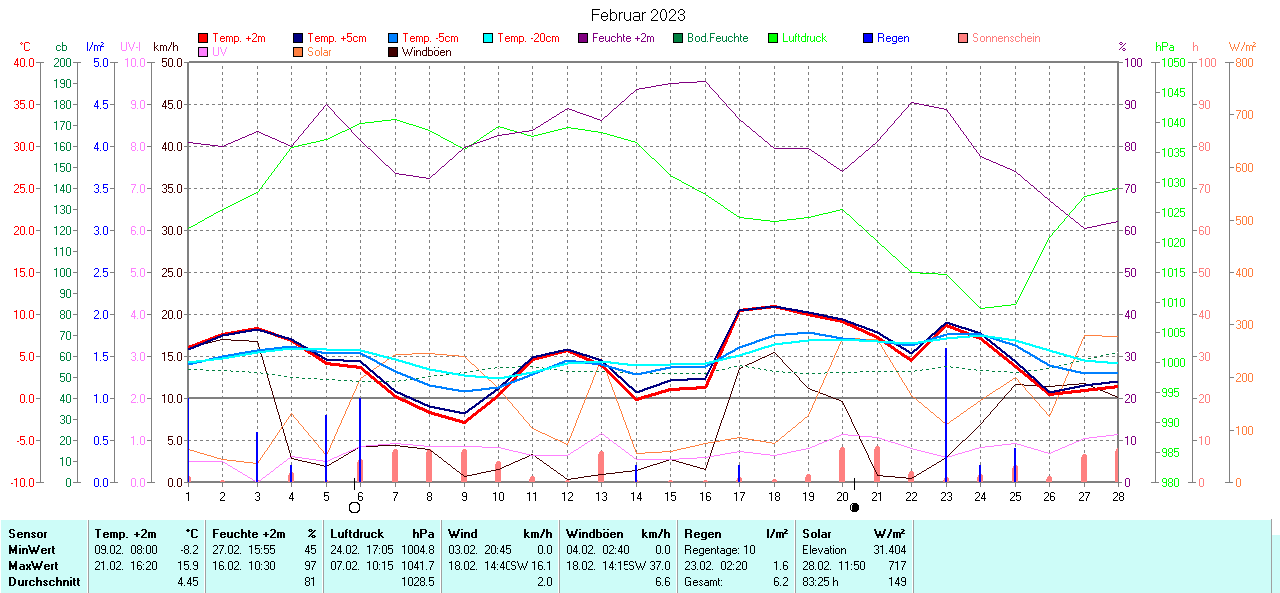Select the 'Solar' legend label
Screen dimensions: 1280x593
(319, 52)
